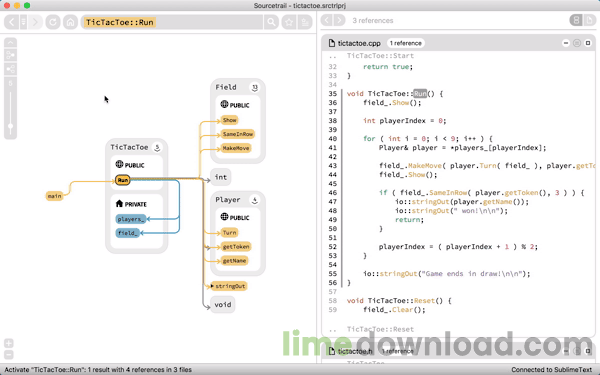Screen dimensions: 600x375
Task: Go back in navigation history
Action: pyautogui.click(x=11, y=22)
